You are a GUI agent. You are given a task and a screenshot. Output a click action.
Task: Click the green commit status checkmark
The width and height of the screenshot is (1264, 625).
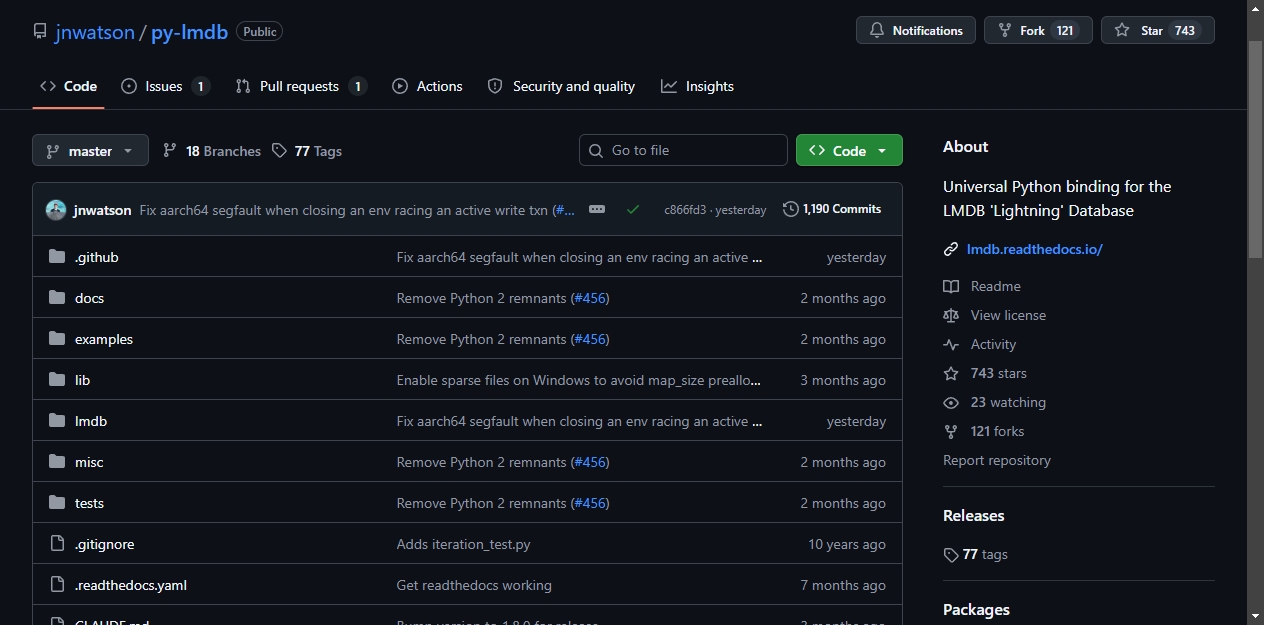coord(633,209)
